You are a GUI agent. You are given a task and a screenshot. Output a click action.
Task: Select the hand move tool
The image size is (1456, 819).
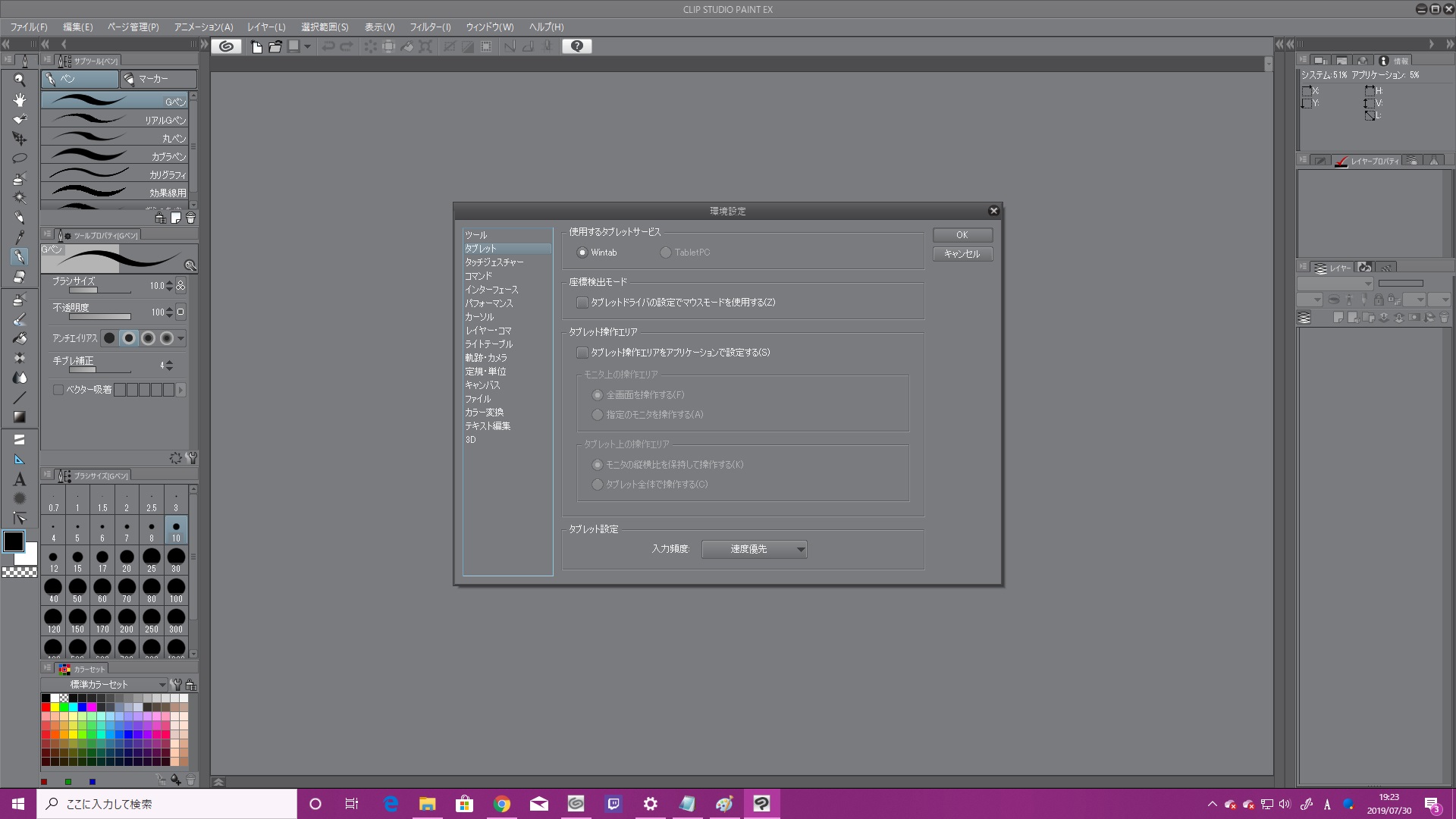click(20, 99)
